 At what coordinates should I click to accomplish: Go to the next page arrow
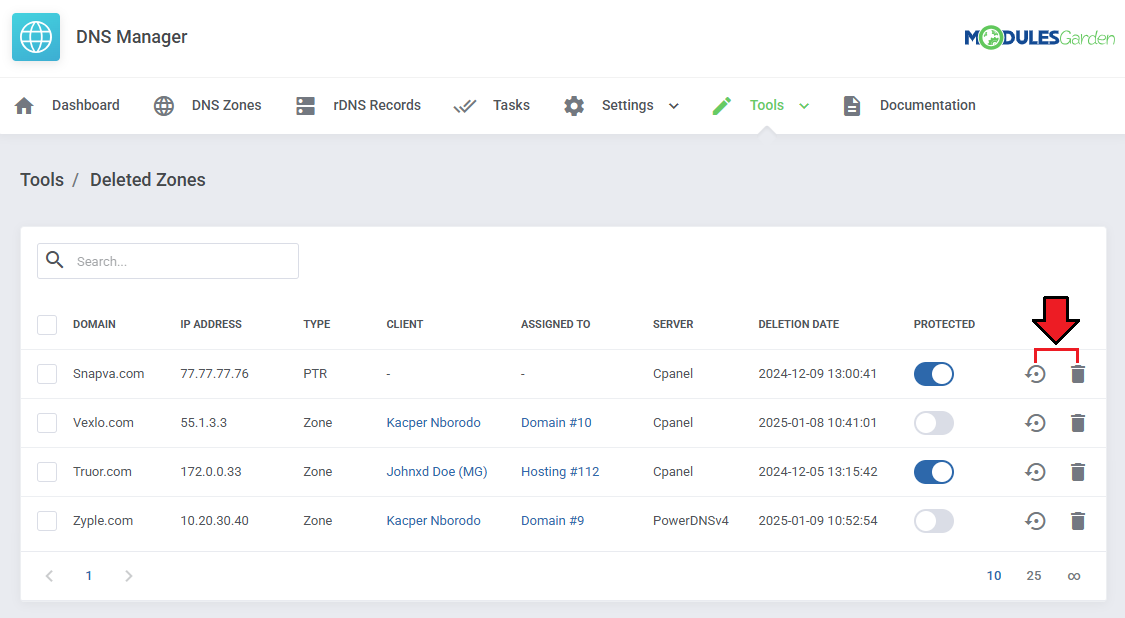coord(128,576)
